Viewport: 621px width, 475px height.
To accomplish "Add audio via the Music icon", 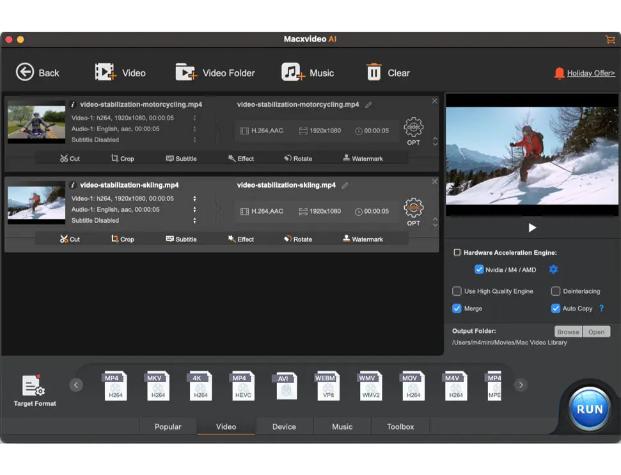I will coord(293,72).
